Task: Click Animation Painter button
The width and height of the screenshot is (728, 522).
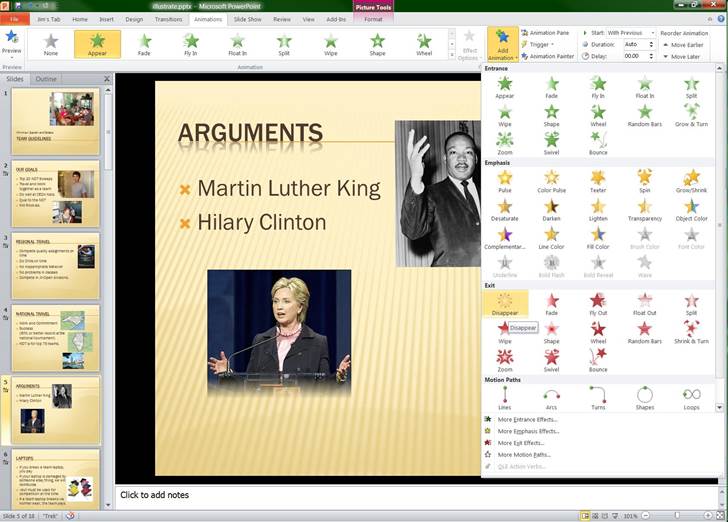Action: (x=548, y=56)
